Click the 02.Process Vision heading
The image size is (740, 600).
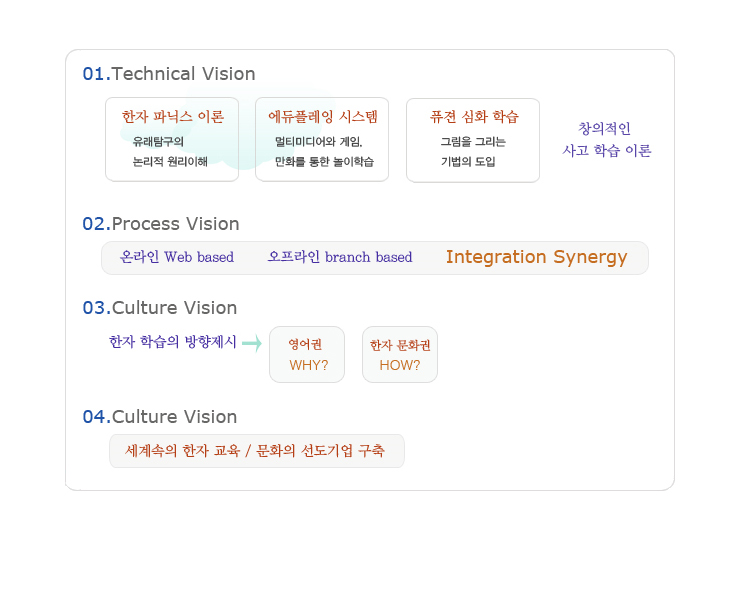161,224
